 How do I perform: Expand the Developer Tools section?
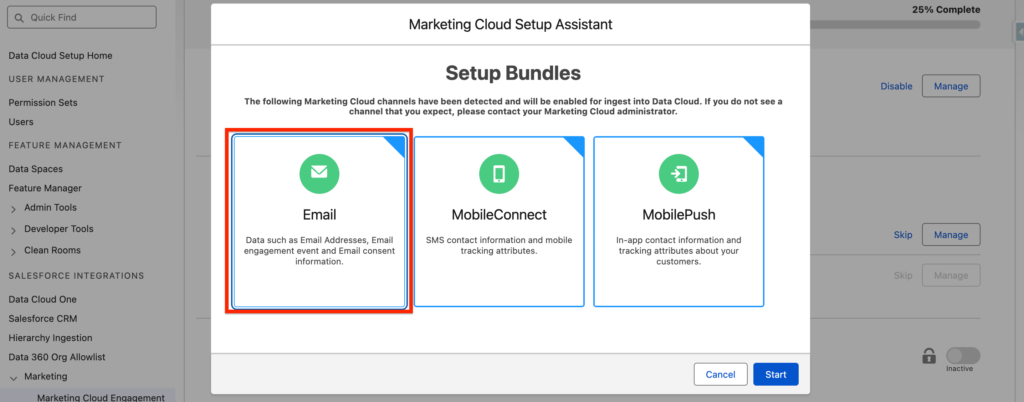tap(14, 229)
